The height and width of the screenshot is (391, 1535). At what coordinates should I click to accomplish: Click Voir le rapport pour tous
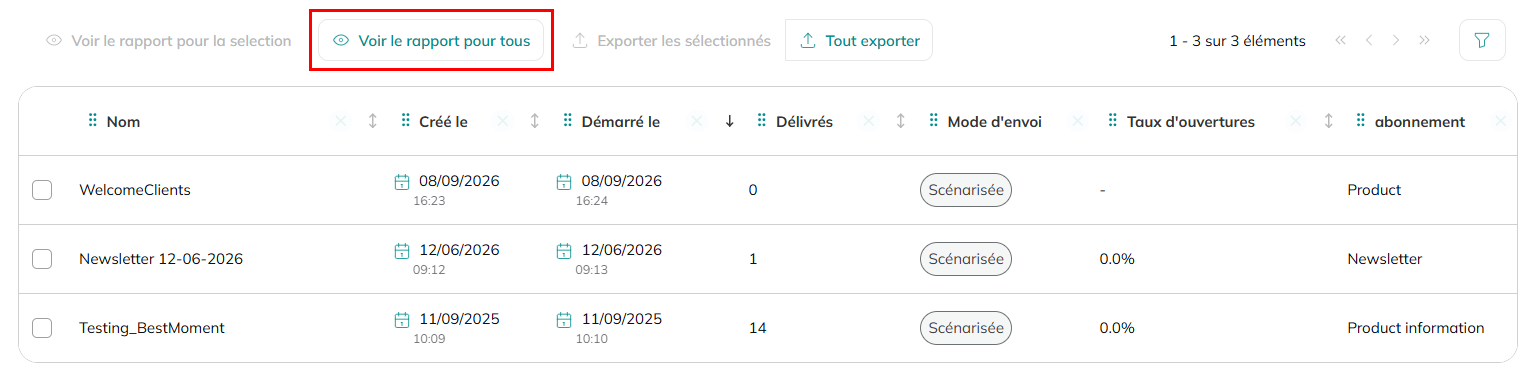click(x=431, y=41)
